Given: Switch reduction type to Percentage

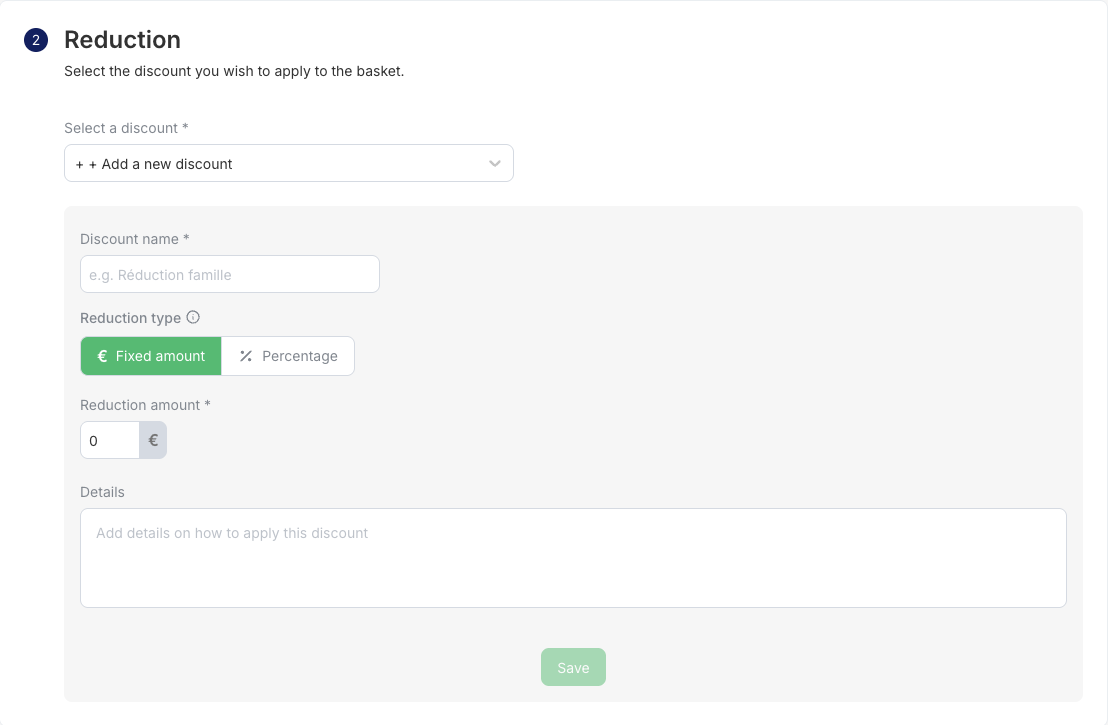Looking at the screenshot, I should tap(288, 356).
